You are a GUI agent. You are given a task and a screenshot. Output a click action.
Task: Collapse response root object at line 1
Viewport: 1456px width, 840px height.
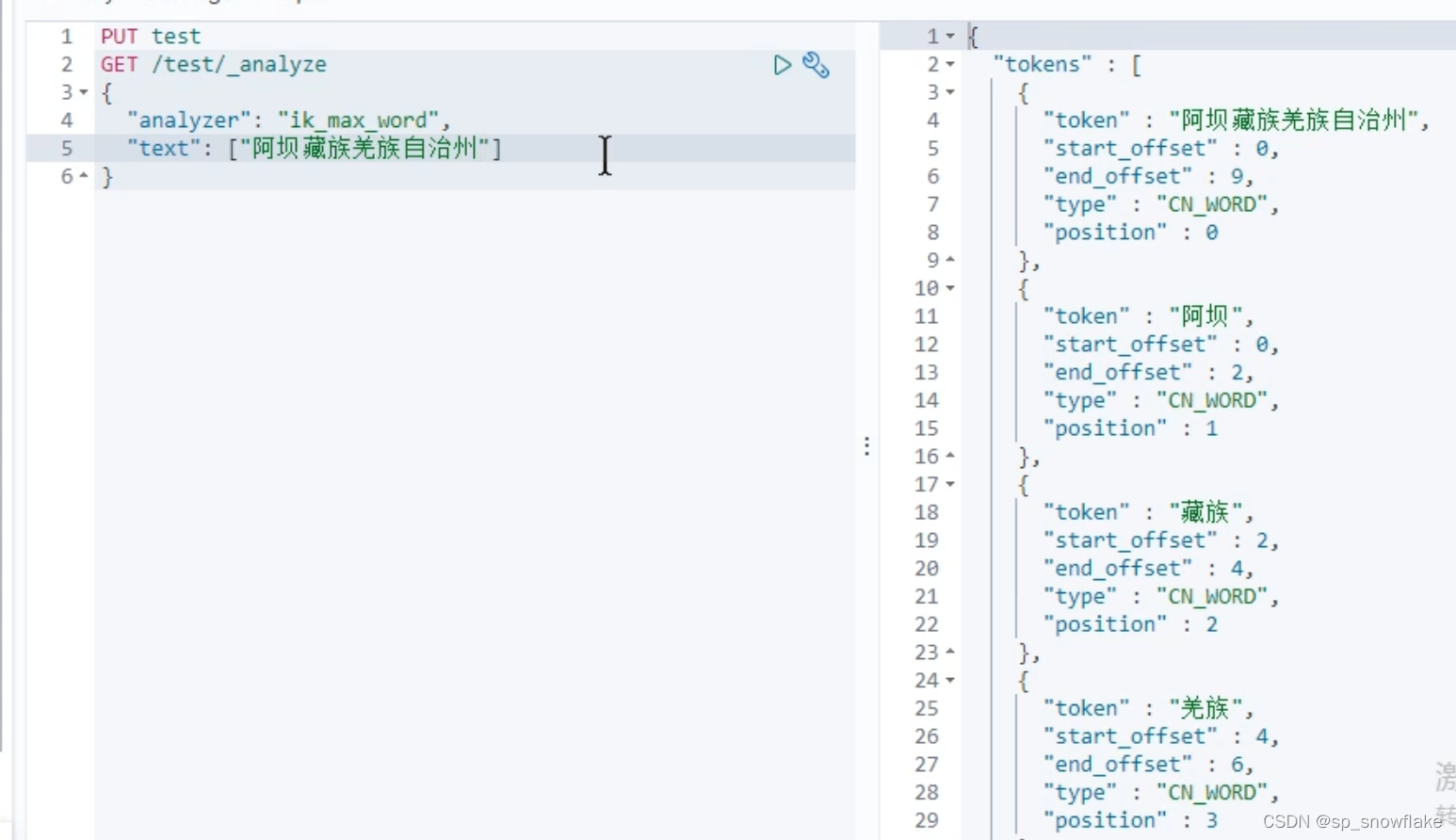coord(950,37)
